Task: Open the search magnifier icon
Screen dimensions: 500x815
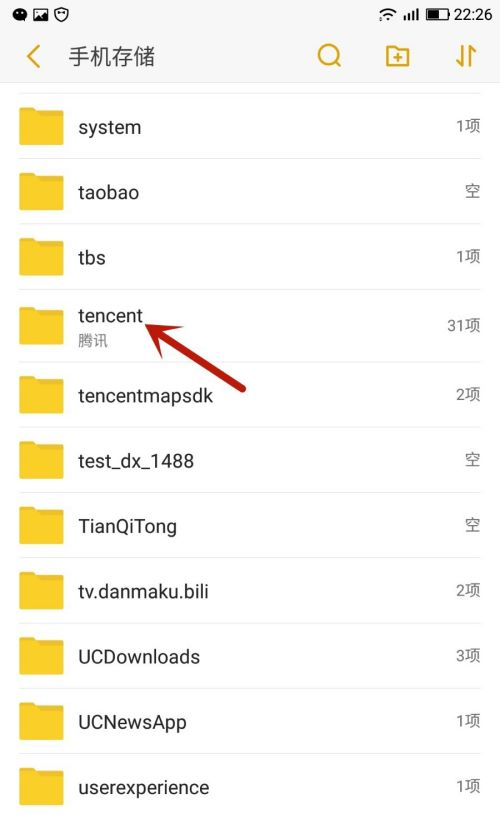Action: point(329,56)
